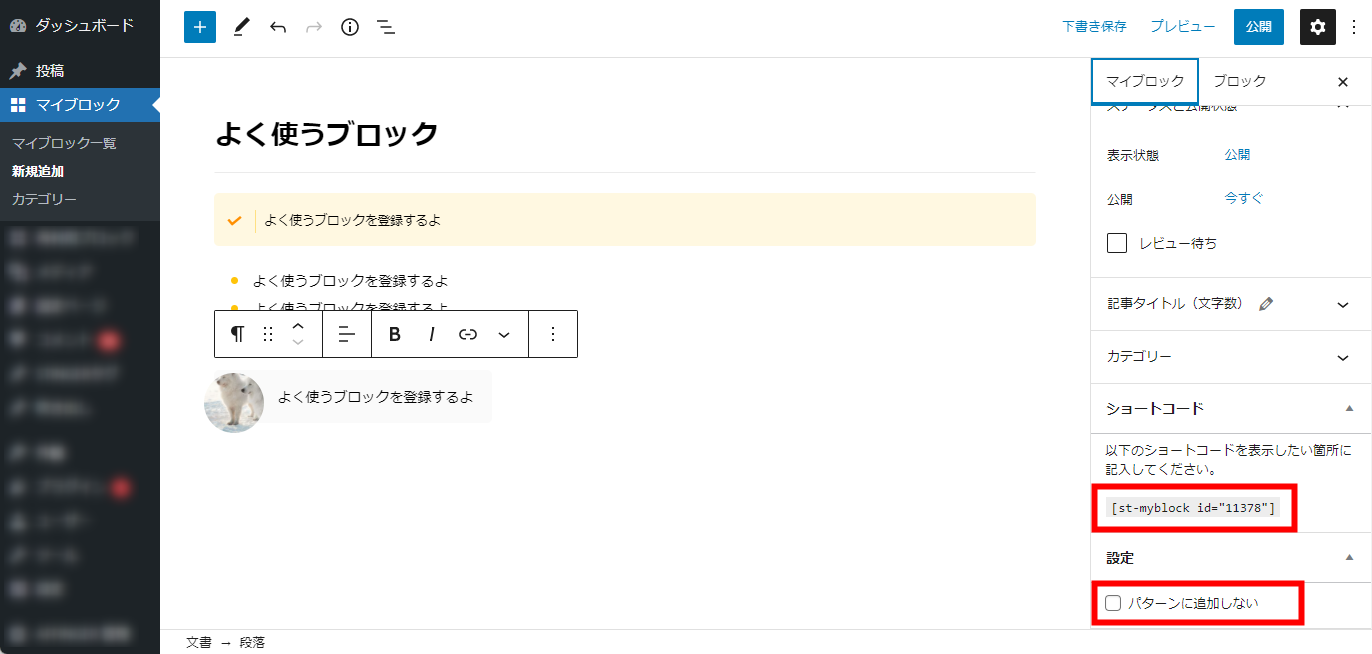The height and width of the screenshot is (654, 1372).
Task: Select the pencil Tools icon in top toolbar
Action: tap(240, 27)
